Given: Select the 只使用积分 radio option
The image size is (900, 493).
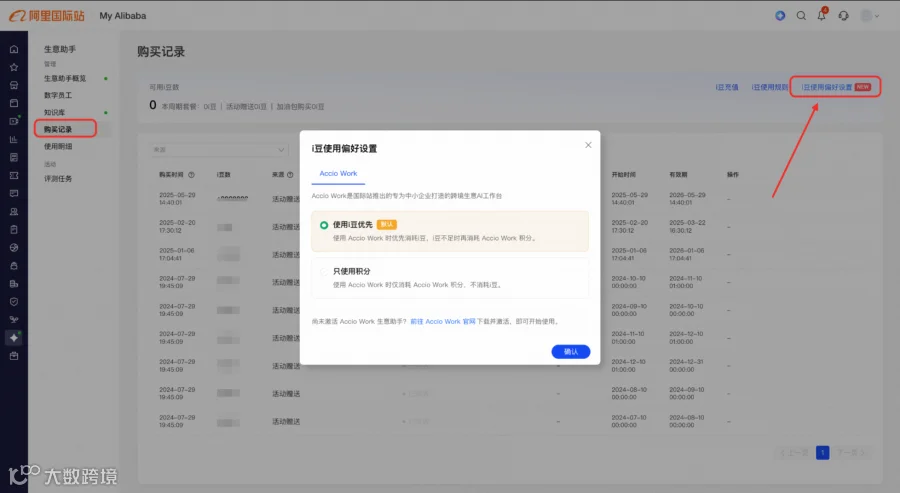Looking at the screenshot, I should coord(324,271).
